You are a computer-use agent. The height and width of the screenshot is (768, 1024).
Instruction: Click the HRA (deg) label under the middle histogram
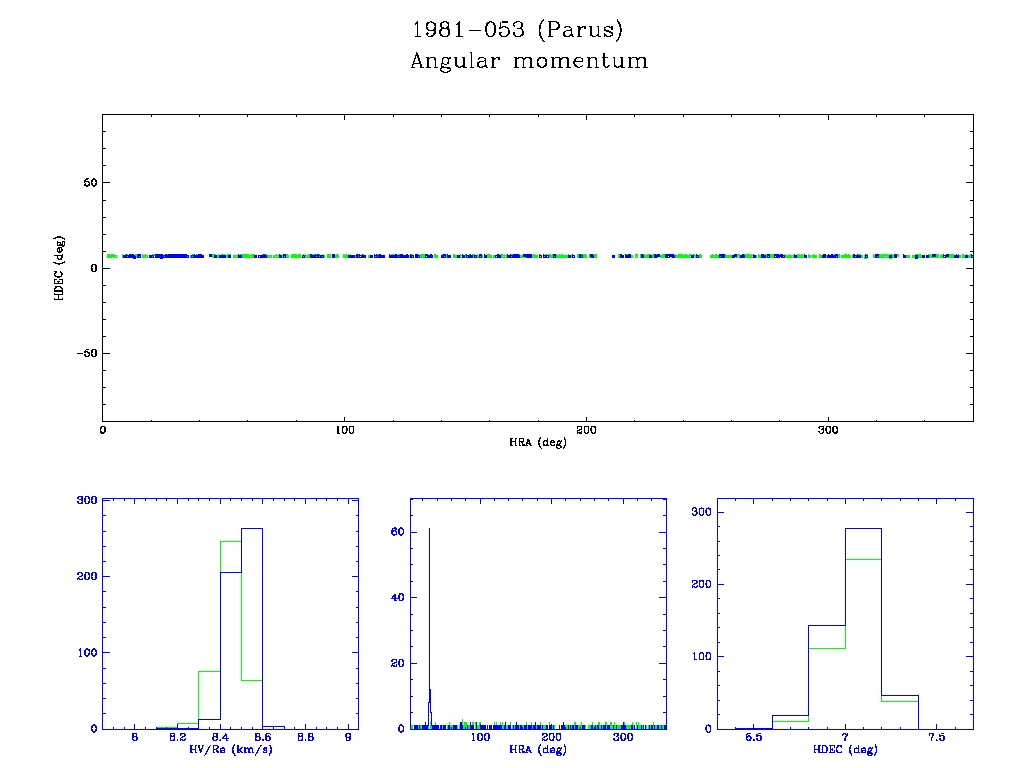pyautogui.click(x=538, y=750)
